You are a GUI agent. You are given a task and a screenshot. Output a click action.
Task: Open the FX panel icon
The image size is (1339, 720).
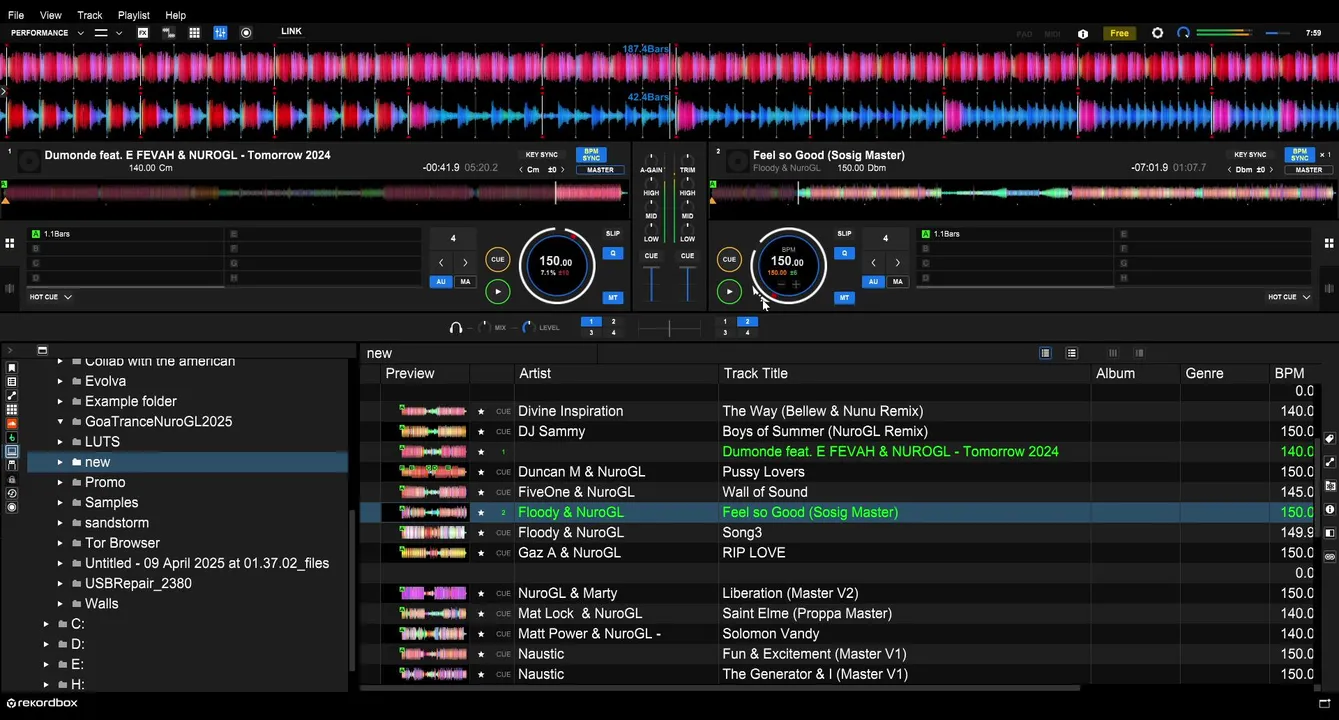143,33
